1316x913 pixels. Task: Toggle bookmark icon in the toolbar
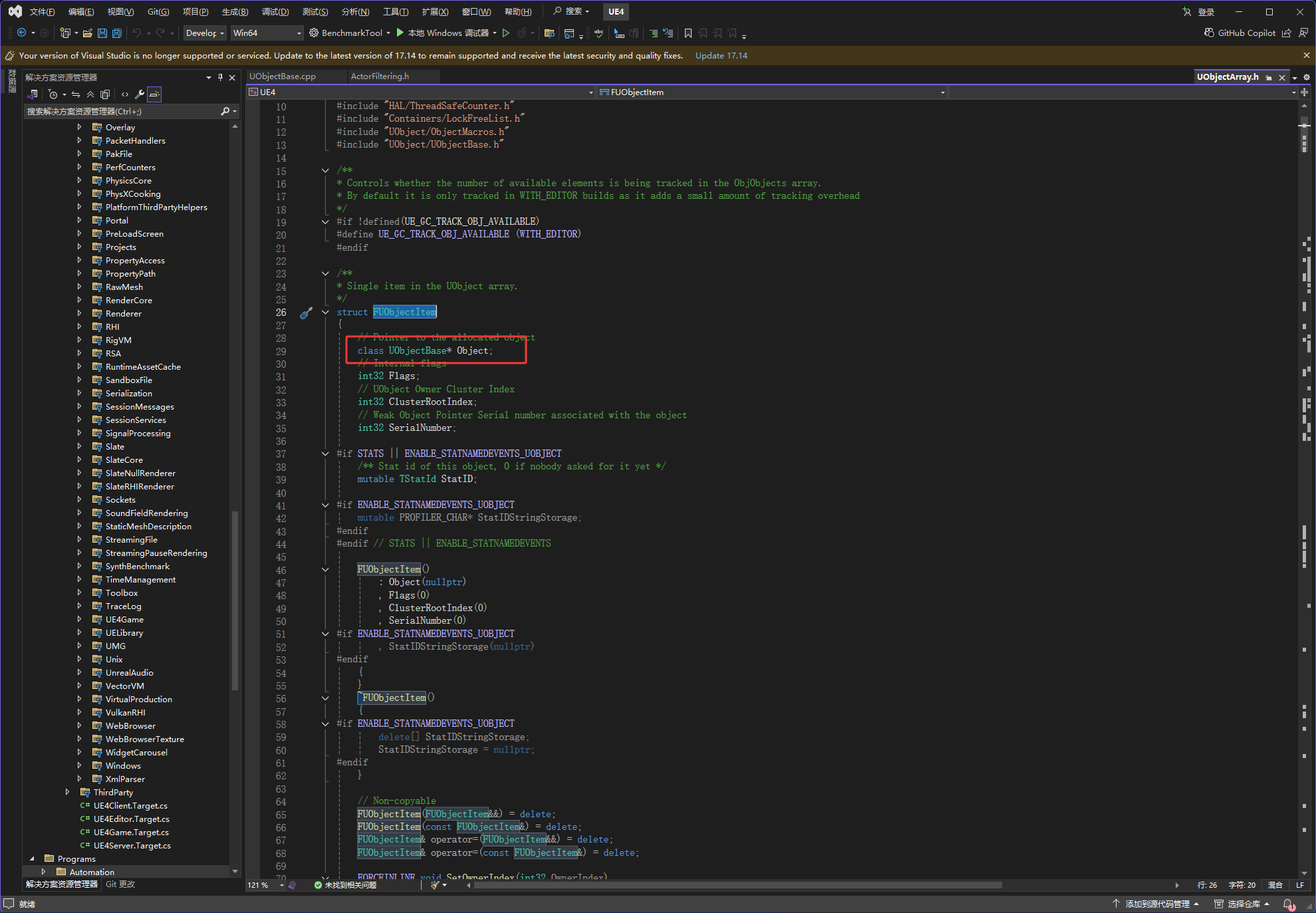click(688, 33)
